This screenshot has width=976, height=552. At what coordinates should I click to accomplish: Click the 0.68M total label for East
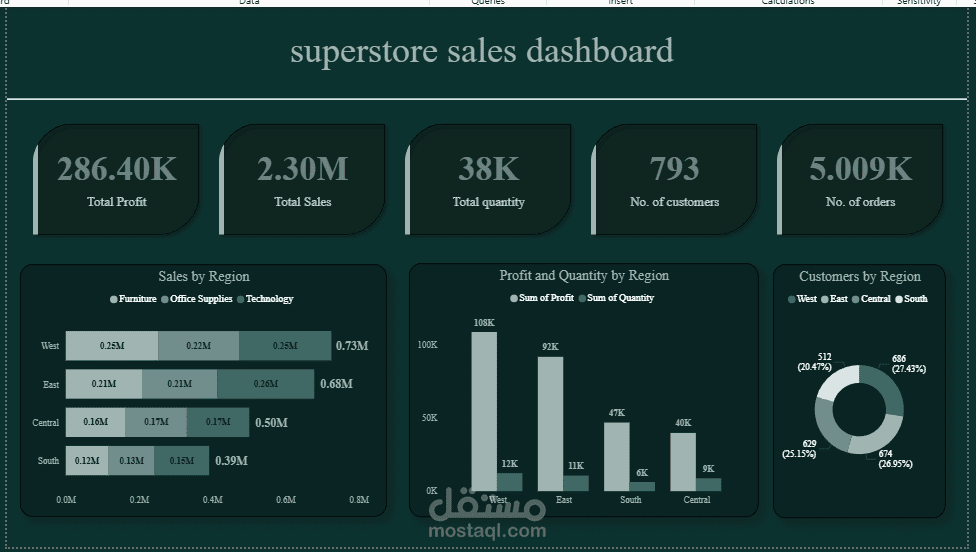[337, 384]
